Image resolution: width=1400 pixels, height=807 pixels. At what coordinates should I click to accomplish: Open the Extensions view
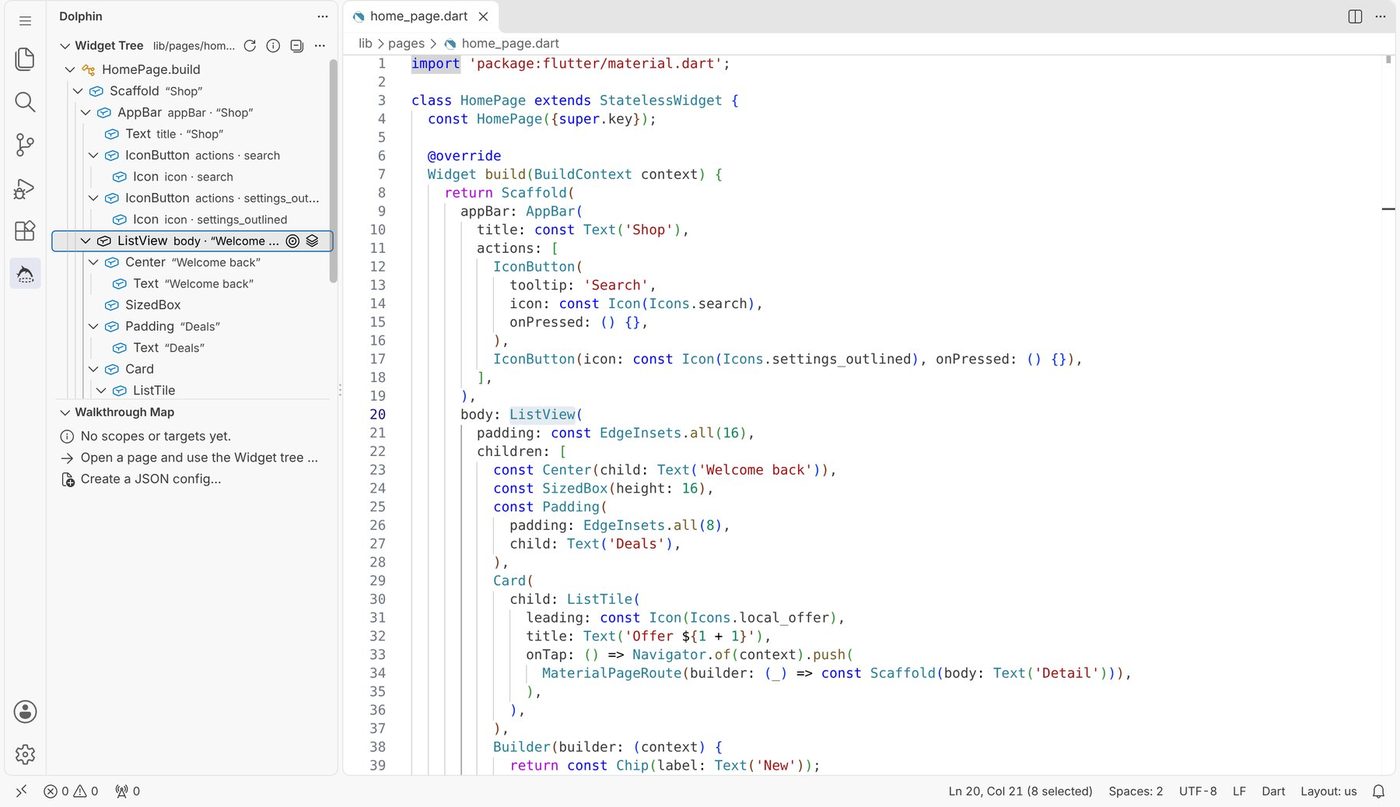click(25, 231)
